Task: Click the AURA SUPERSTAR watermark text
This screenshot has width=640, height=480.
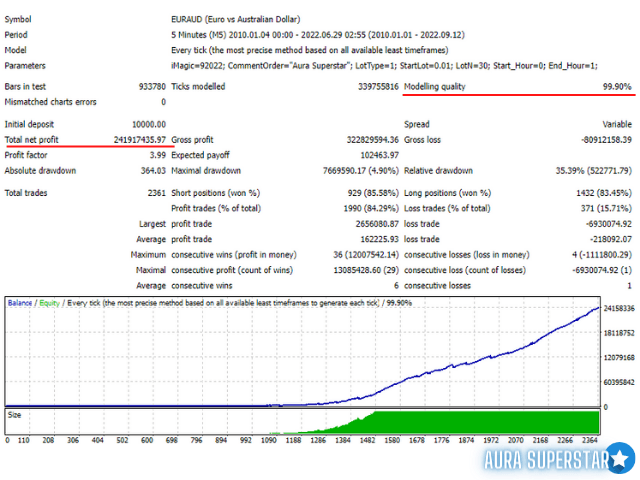Action: point(547,460)
